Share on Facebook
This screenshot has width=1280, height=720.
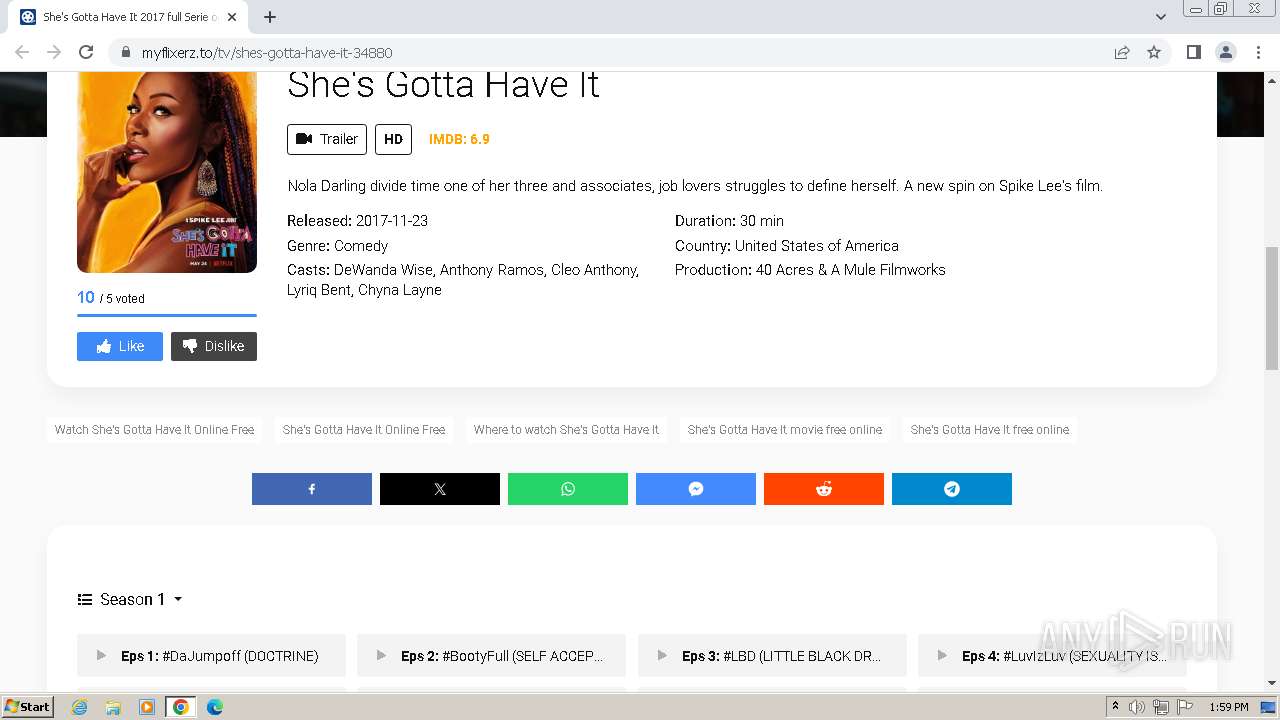coord(312,489)
